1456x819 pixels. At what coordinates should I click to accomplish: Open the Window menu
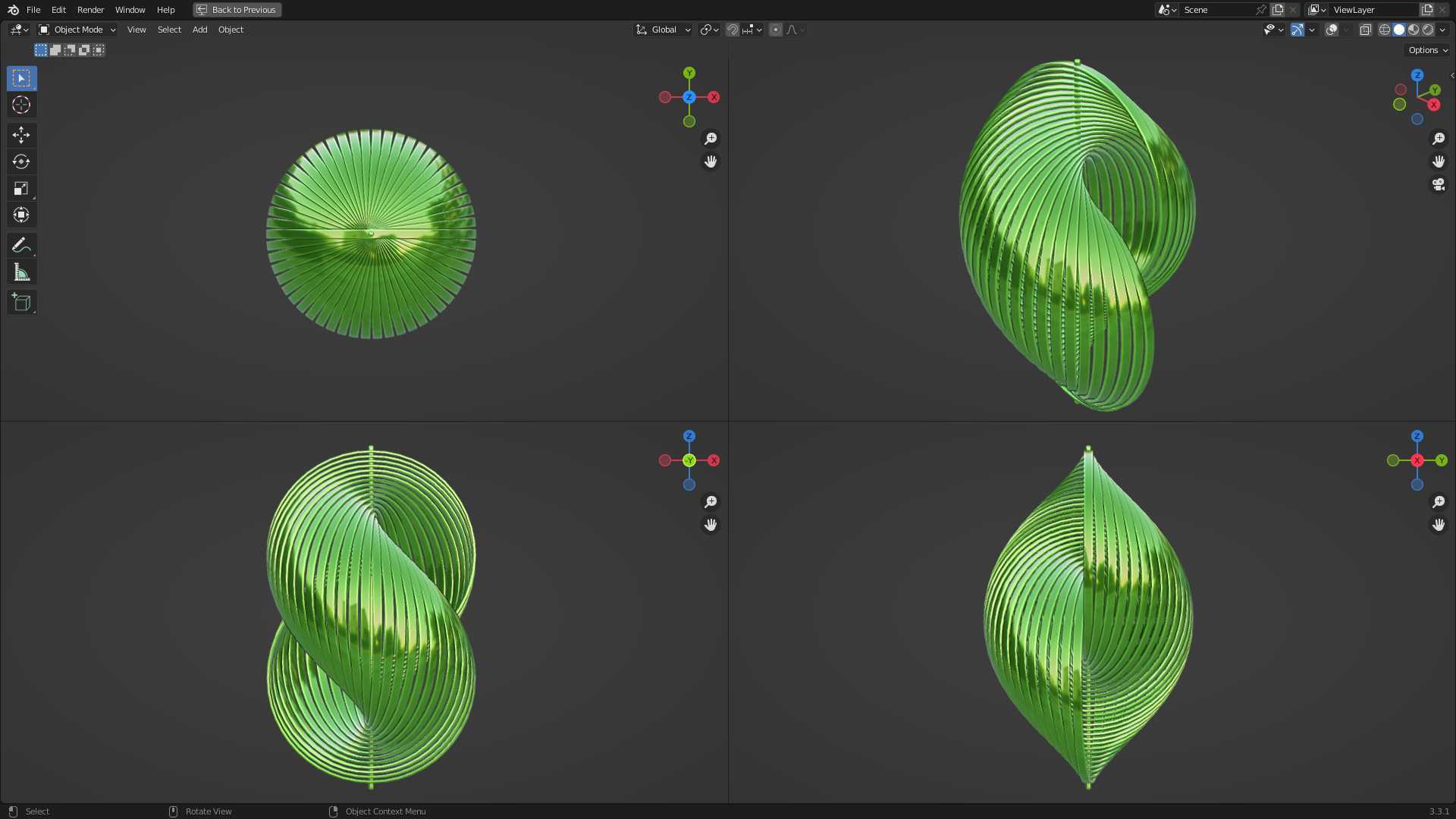[130, 10]
